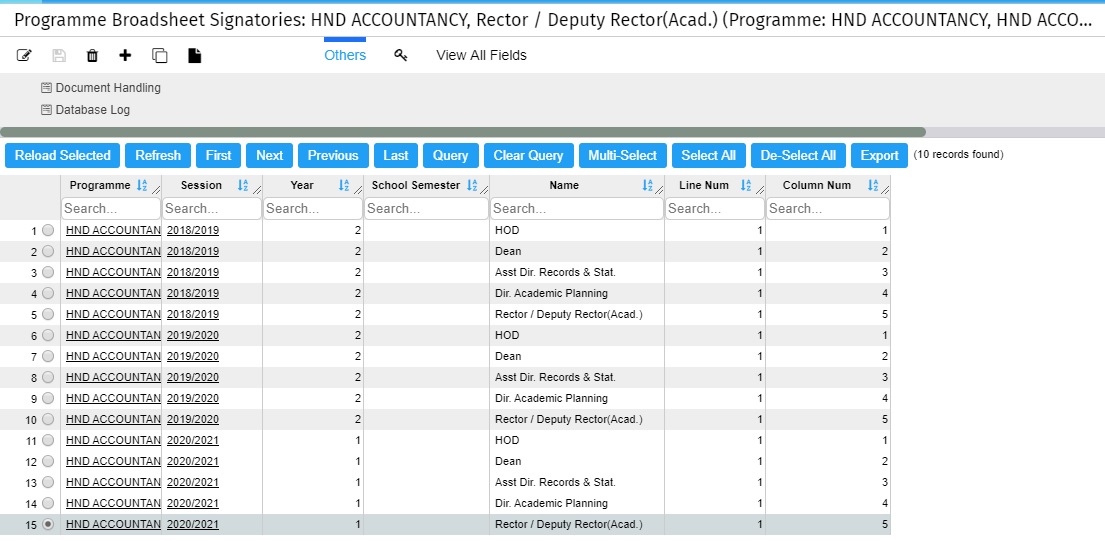Image resolution: width=1105 pixels, height=541 pixels.
Task: Click the copy record icon
Action: coord(160,55)
